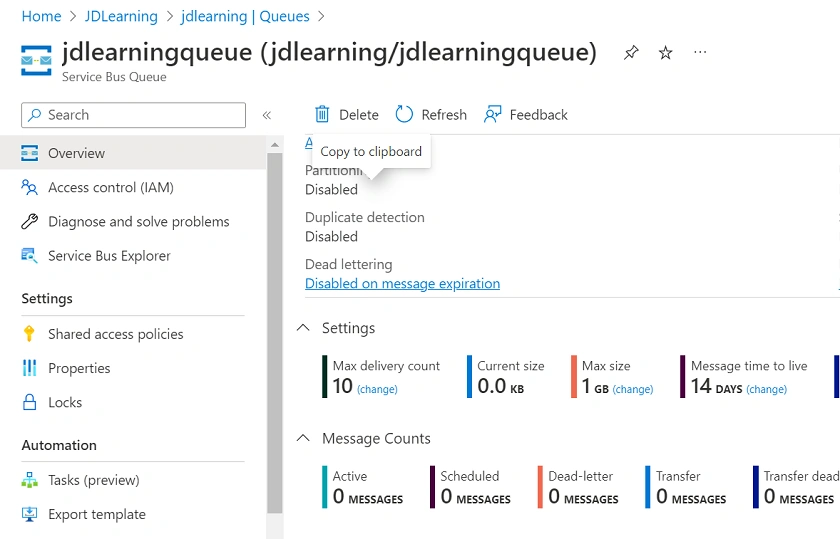The image size is (840, 539).
Task: Click the circular Refresh icon
Action: tap(404, 114)
